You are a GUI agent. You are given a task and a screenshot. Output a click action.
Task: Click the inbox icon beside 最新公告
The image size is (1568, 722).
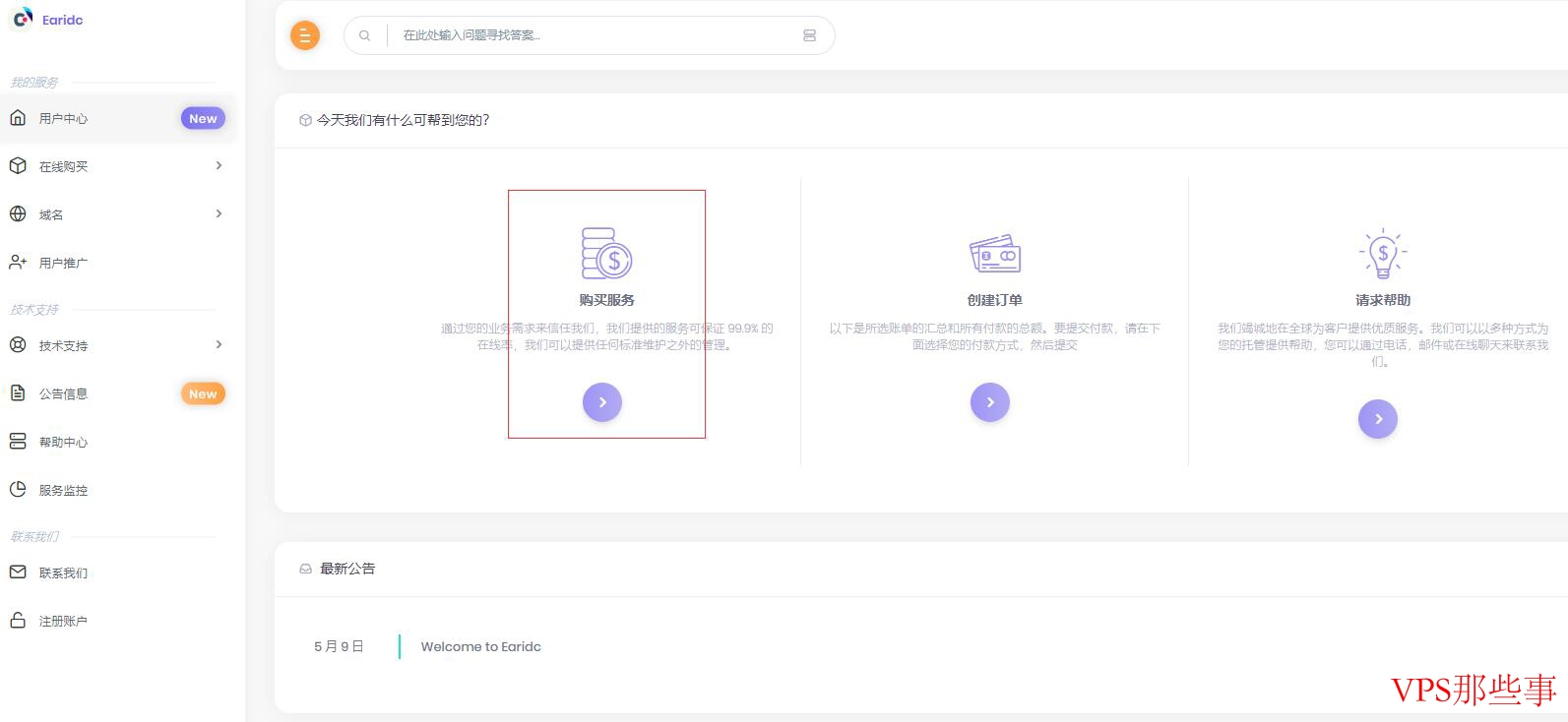305,569
